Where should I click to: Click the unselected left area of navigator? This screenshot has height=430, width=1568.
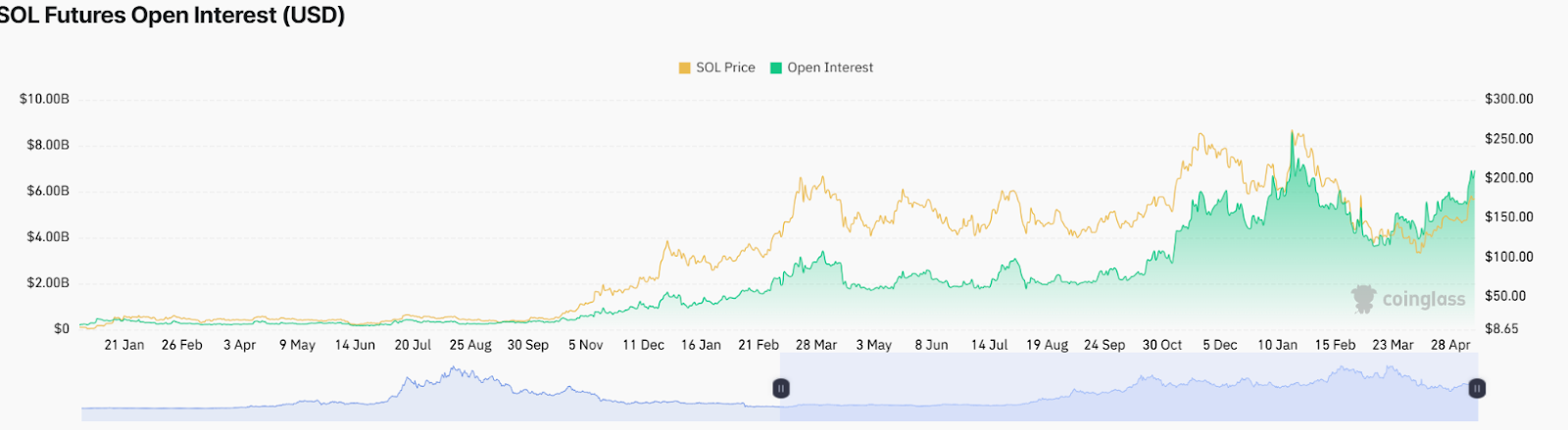tap(431, 388)
